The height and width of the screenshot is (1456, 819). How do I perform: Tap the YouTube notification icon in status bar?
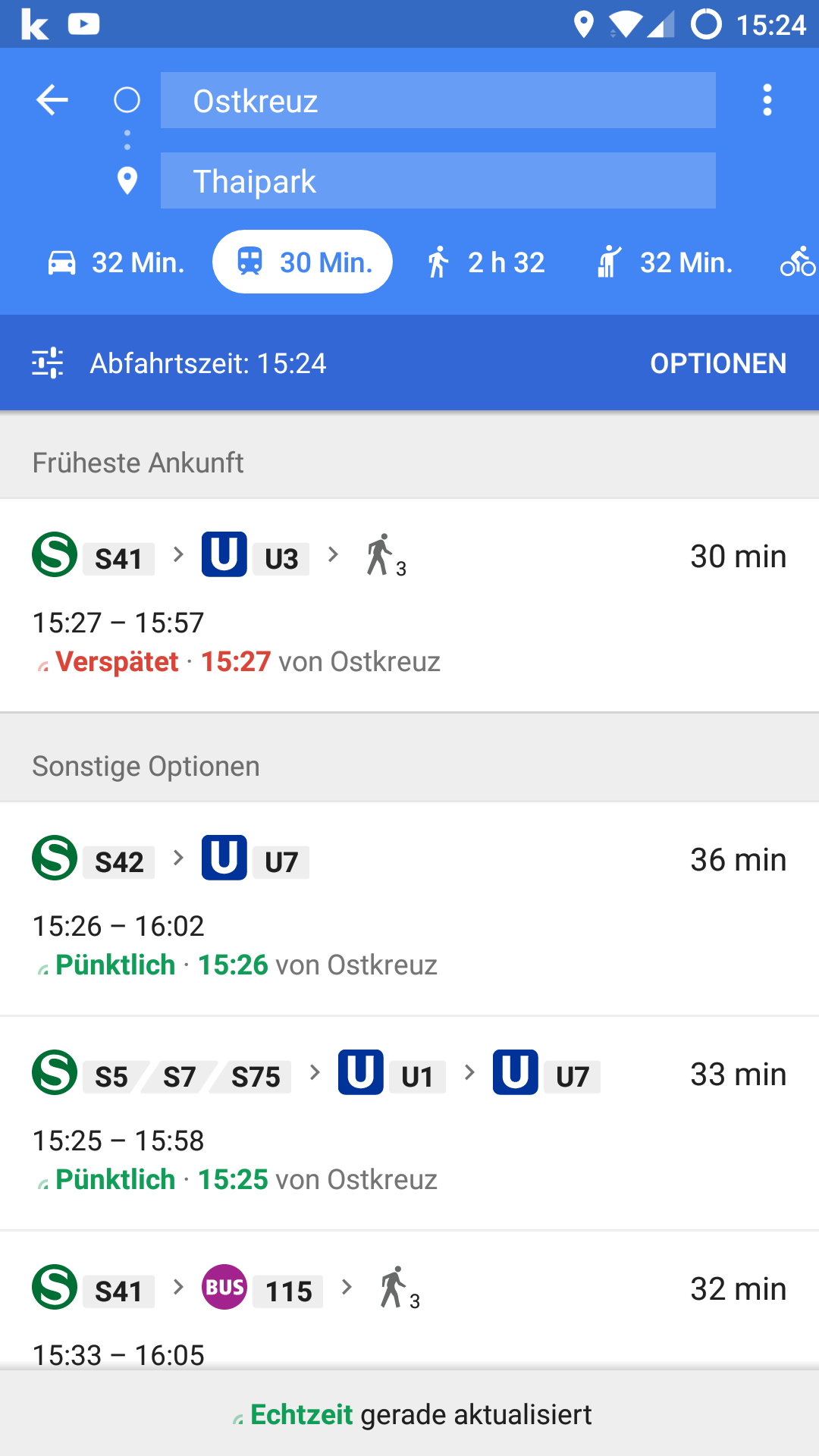coord(83,24)
